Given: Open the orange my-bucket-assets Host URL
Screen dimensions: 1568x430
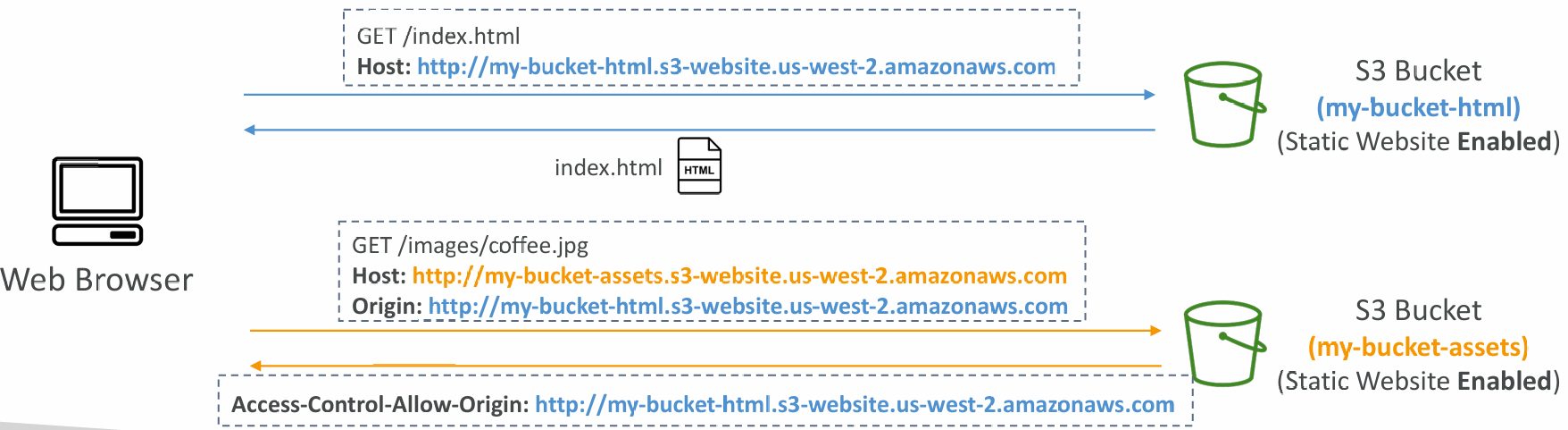Looking at the screenshot, I should pos(739,276).
